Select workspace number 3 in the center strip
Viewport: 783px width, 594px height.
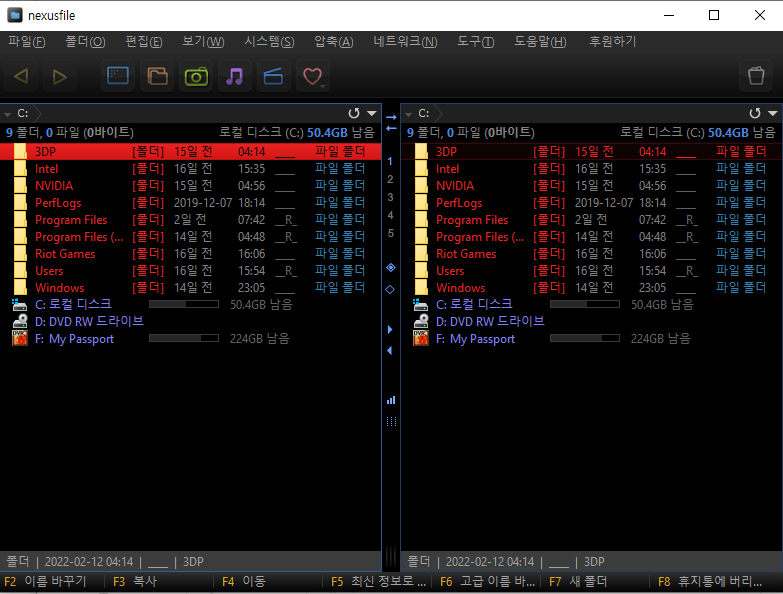(x=390, y=197)
